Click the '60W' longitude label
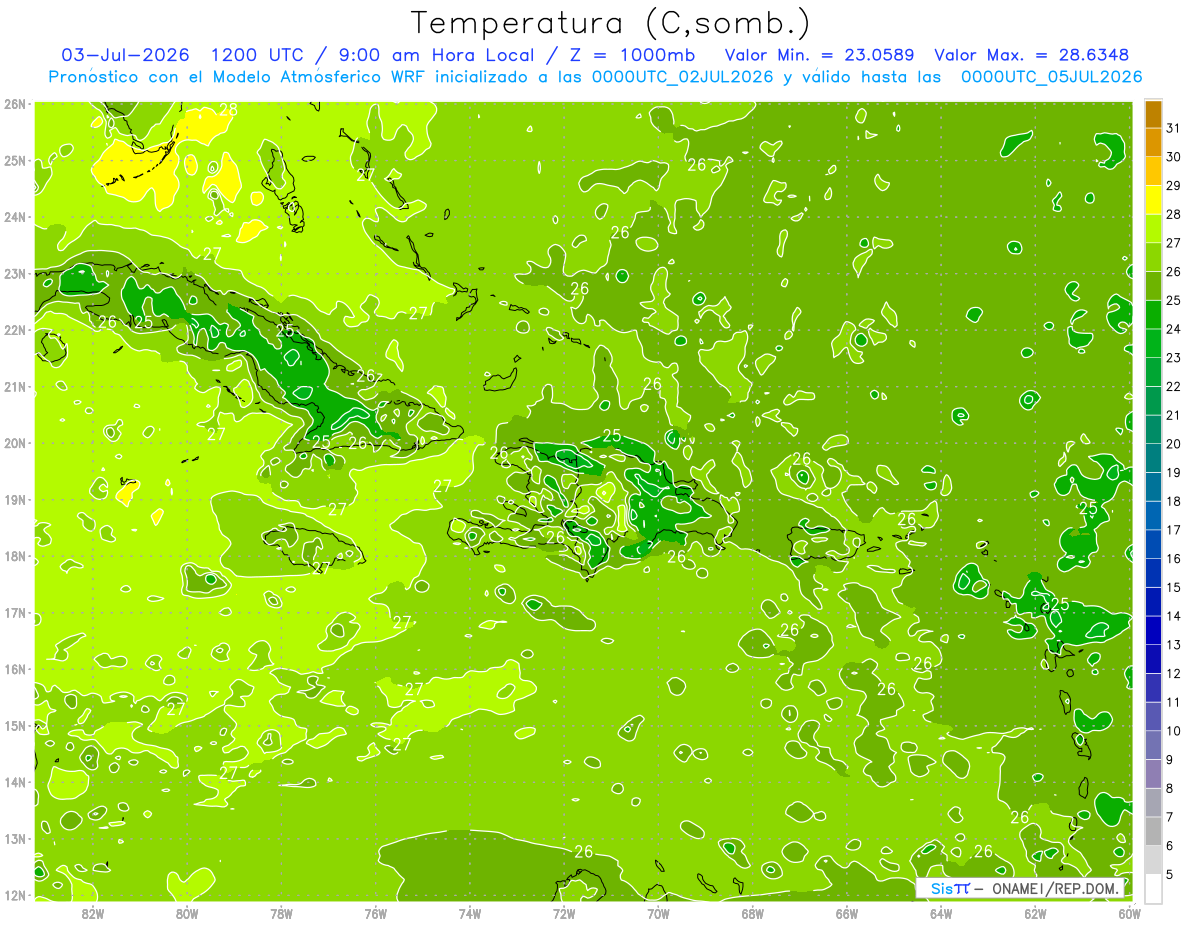 point(1130,914)
